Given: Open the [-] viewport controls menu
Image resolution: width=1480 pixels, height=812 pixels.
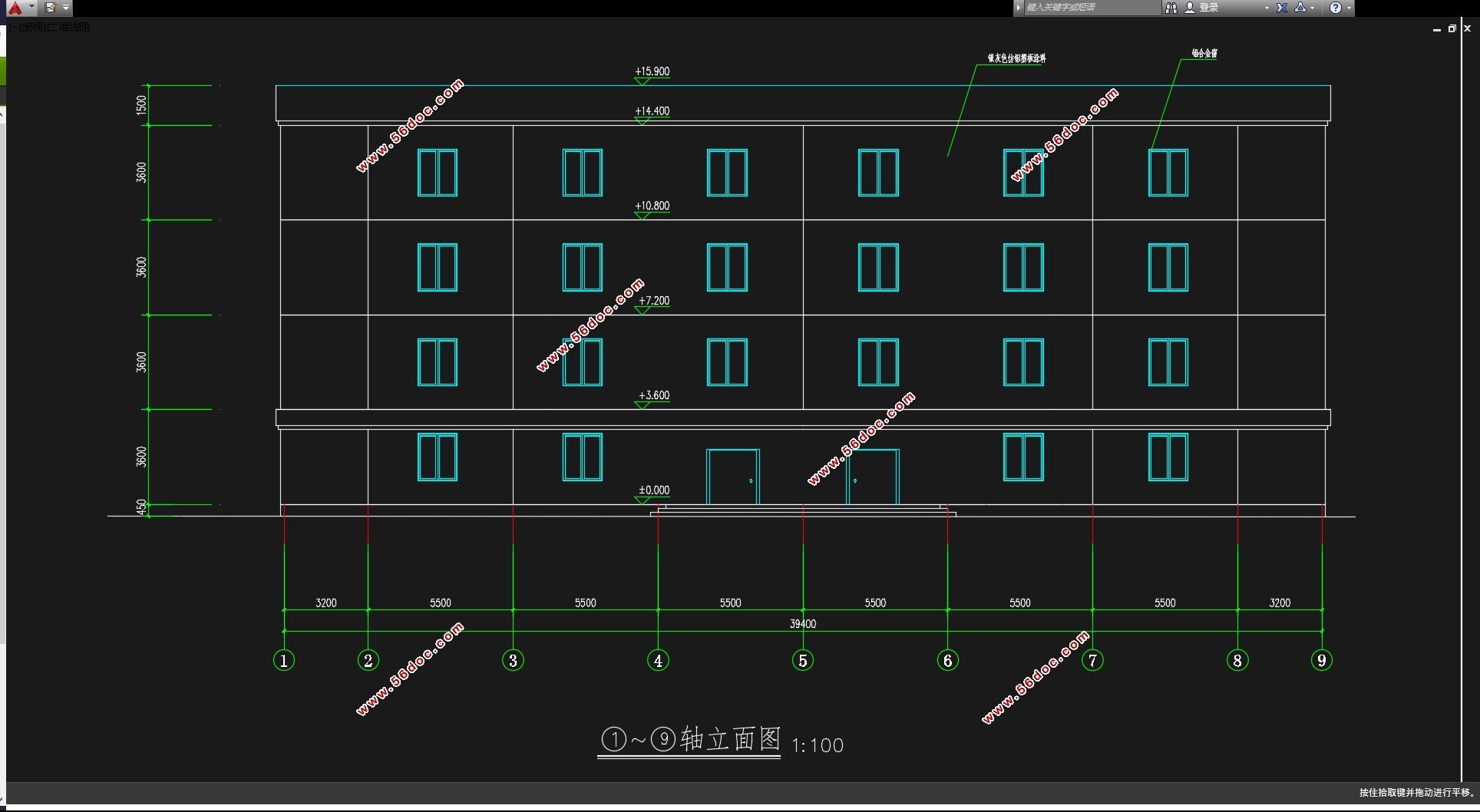Looking at the screenshot, I should point(16,28).
